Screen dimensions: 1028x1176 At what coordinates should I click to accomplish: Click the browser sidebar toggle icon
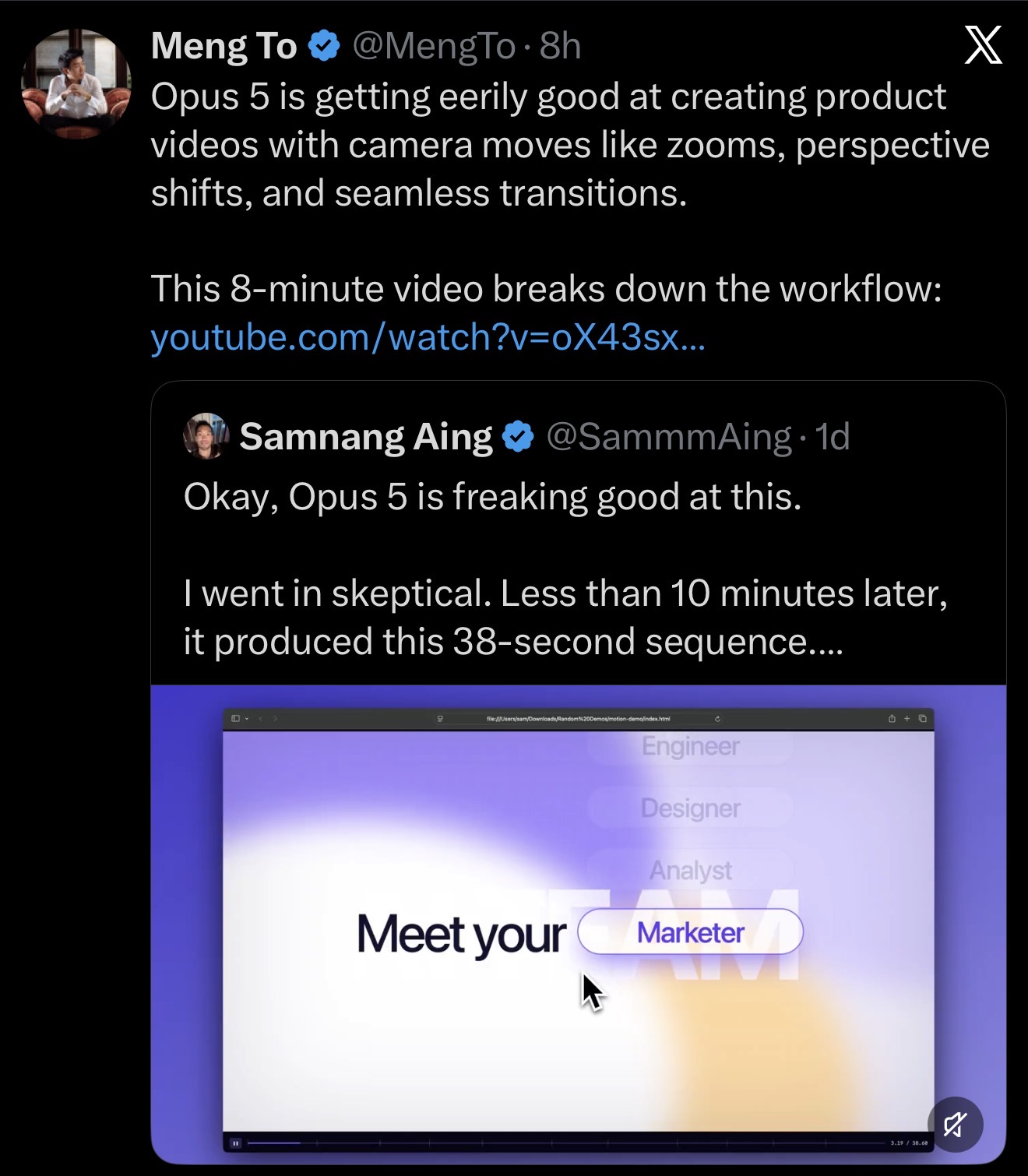[235, 719]
